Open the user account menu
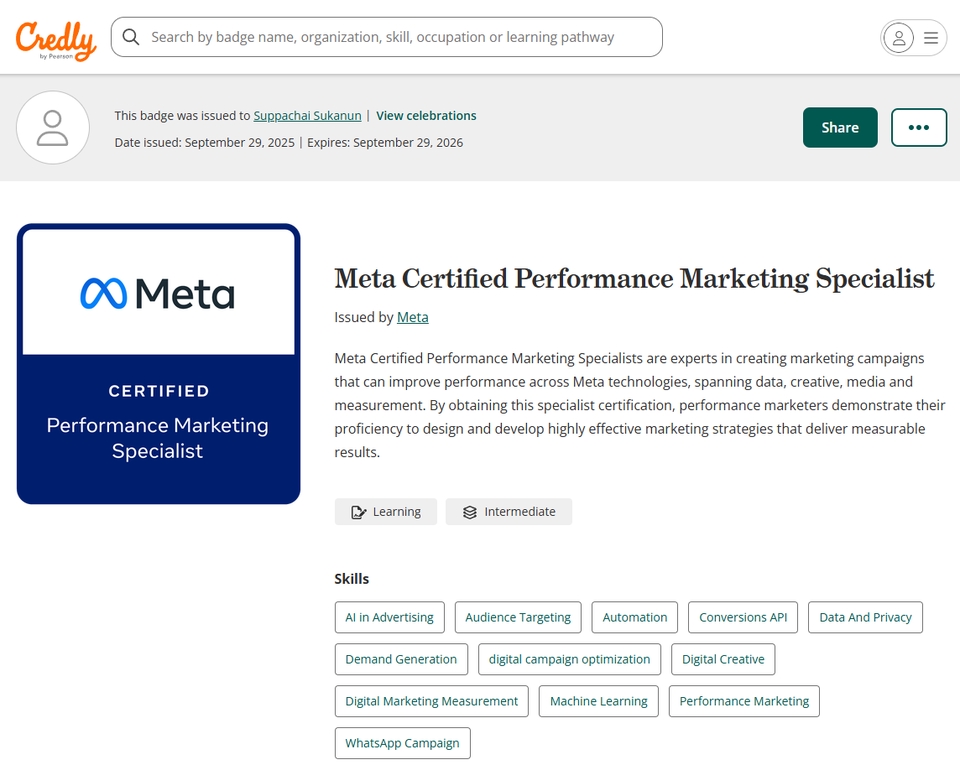Screen dimensions: 960x765 click(913, 38)
